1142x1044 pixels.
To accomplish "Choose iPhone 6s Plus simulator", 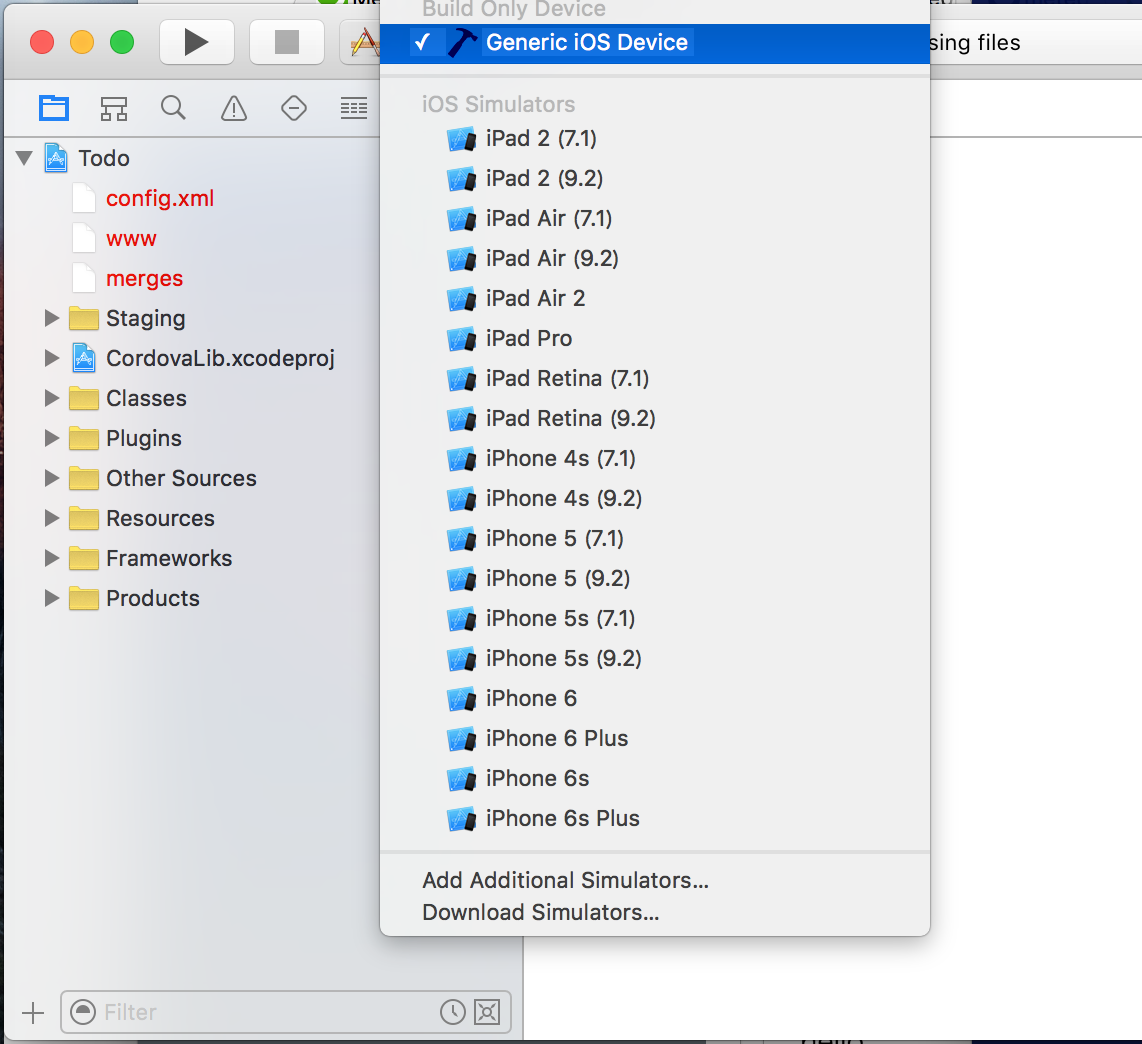I will tap(655, 820).
